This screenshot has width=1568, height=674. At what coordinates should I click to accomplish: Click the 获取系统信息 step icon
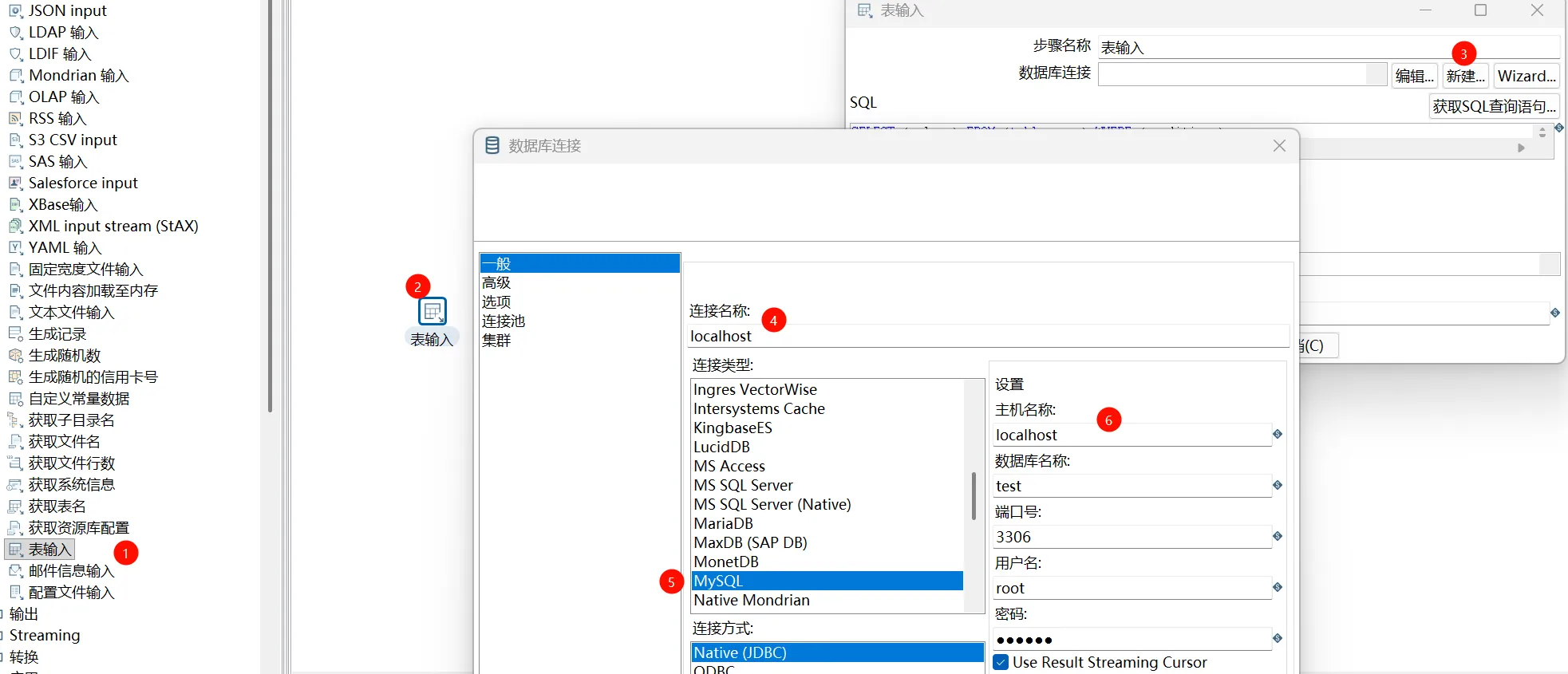point(15,485)
